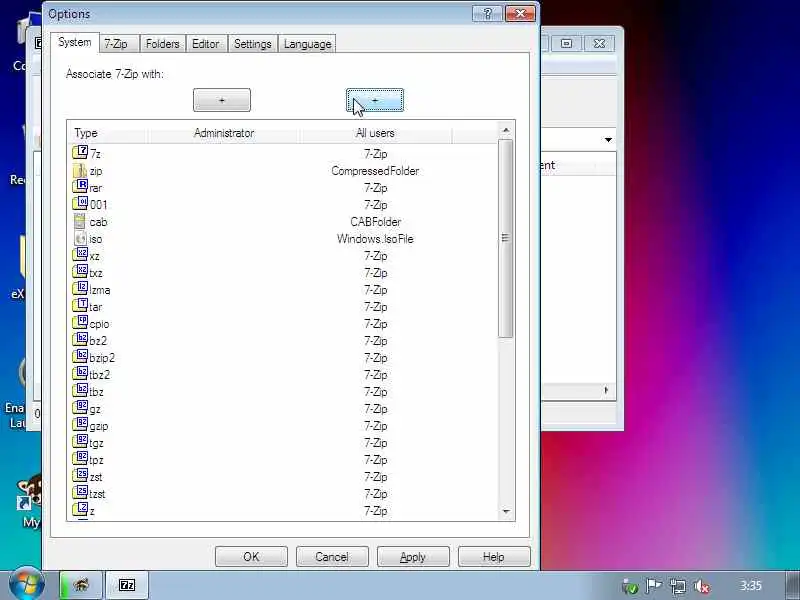Click the Cancel button
Screen dimensions: 800x600
[x=332, y=557]
